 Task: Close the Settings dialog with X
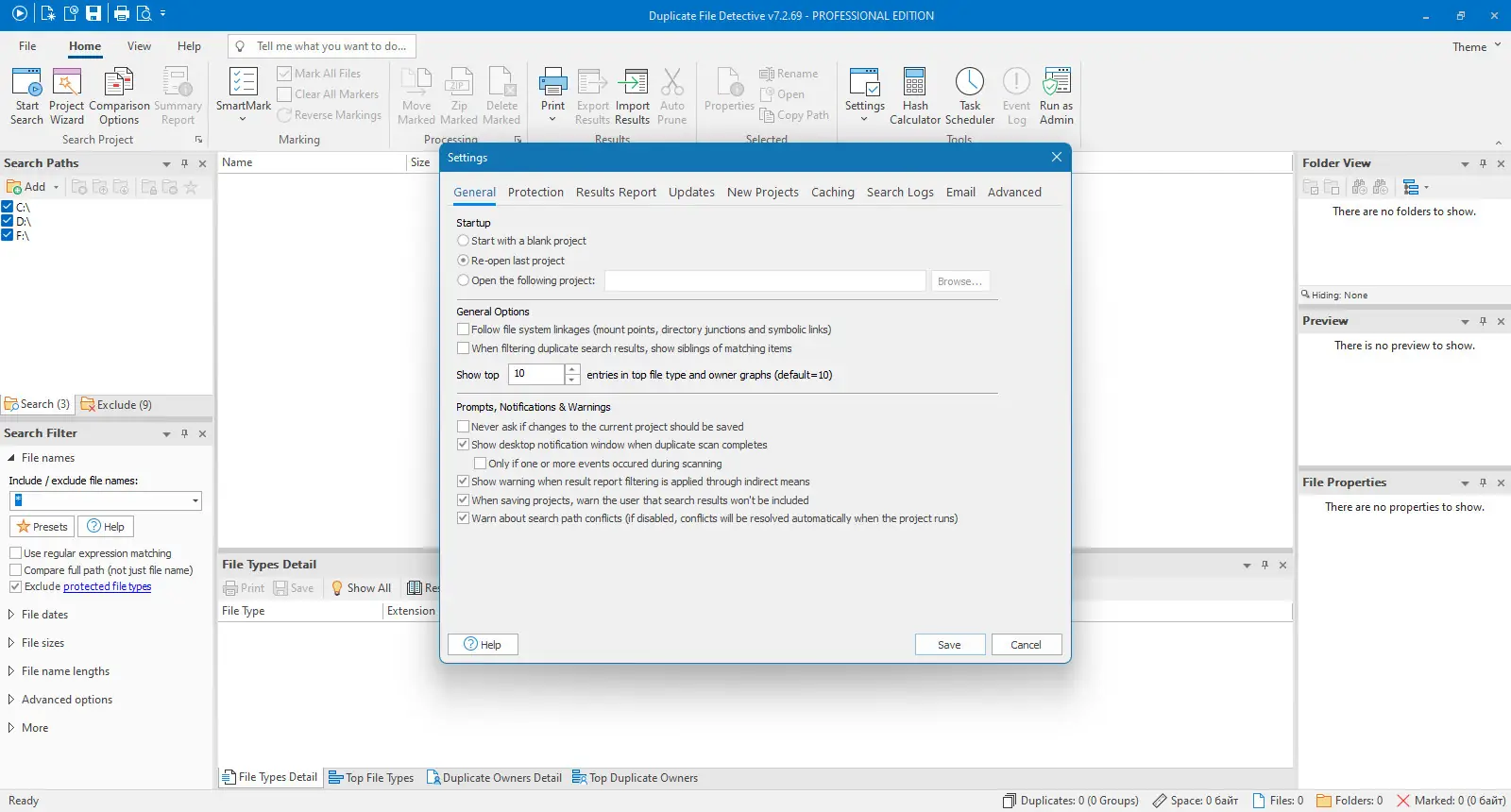tap(1057, 157)
